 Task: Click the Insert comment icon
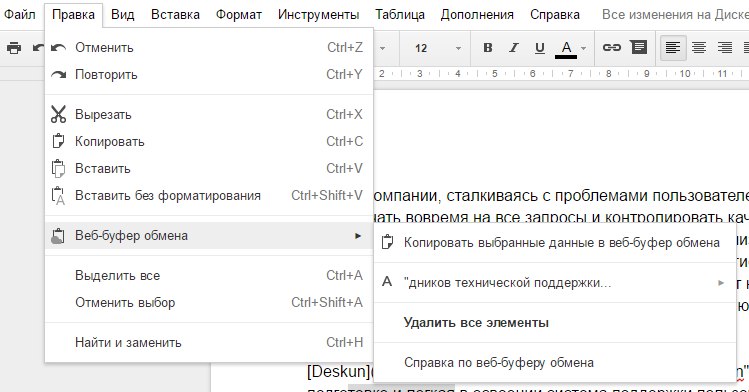638,47
